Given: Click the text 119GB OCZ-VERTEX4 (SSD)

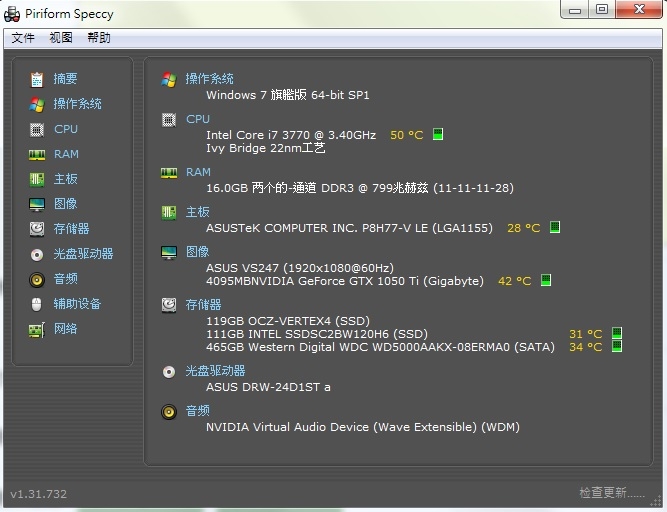Looking at the screenshot, I should pyautogui.click(x=288, y=321).
